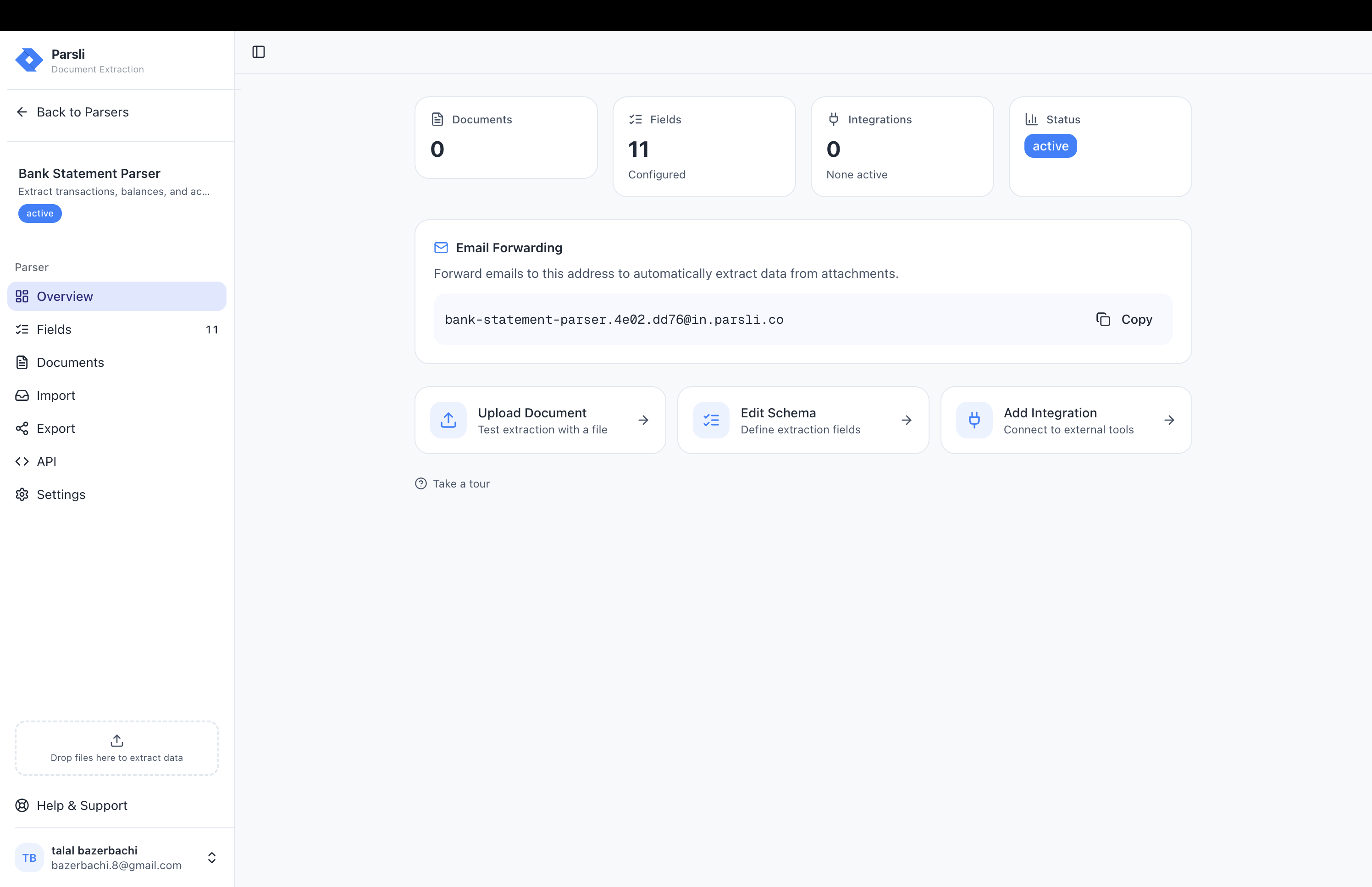Click the Upload Document upload icon
The height and width of the screenshot is (887, 1372).
pyautogui.click(x=448, y=420)
